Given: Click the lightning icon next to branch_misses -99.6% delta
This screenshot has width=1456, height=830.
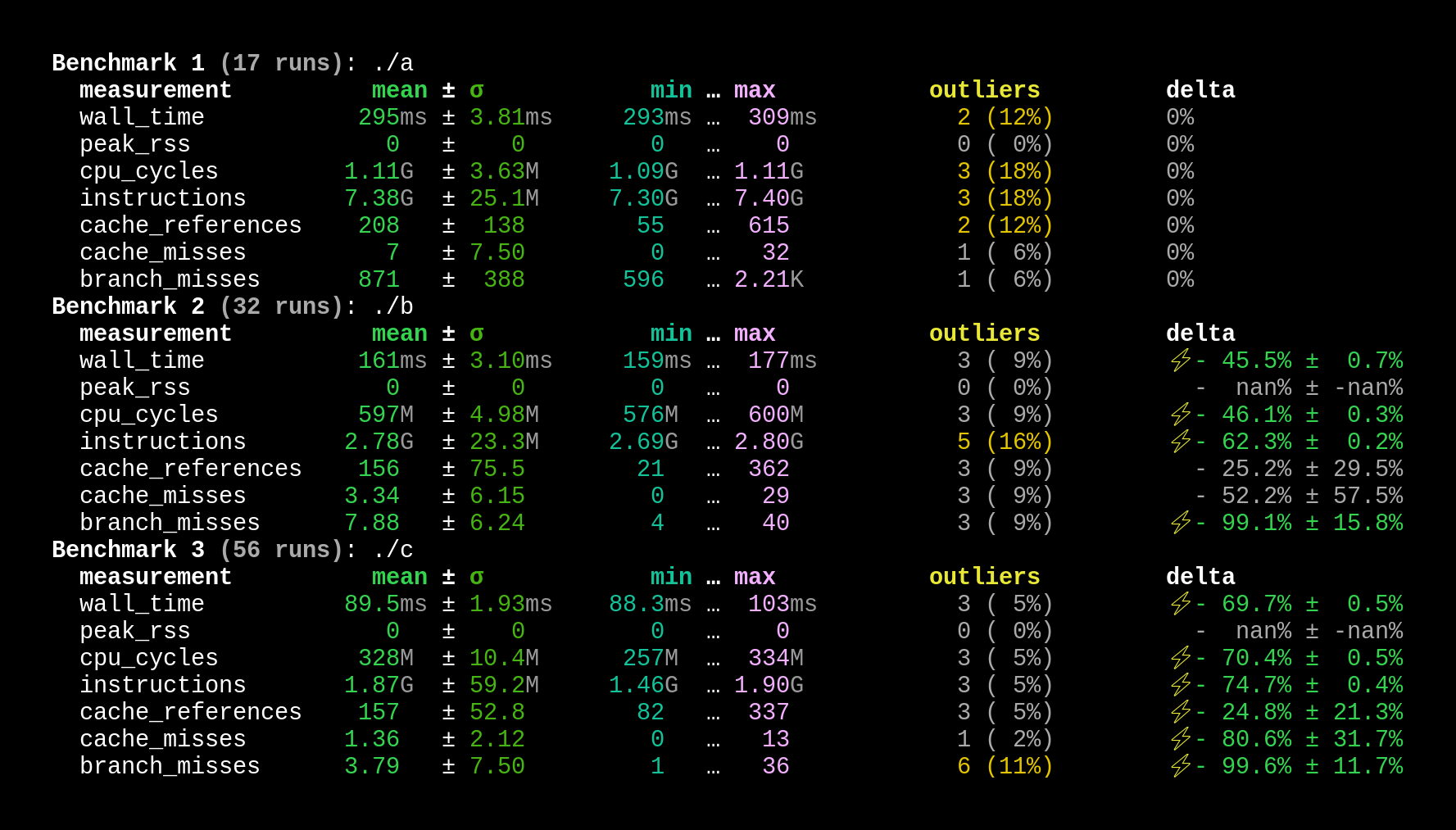Looking at the screenshot, I should [1181, 766].
